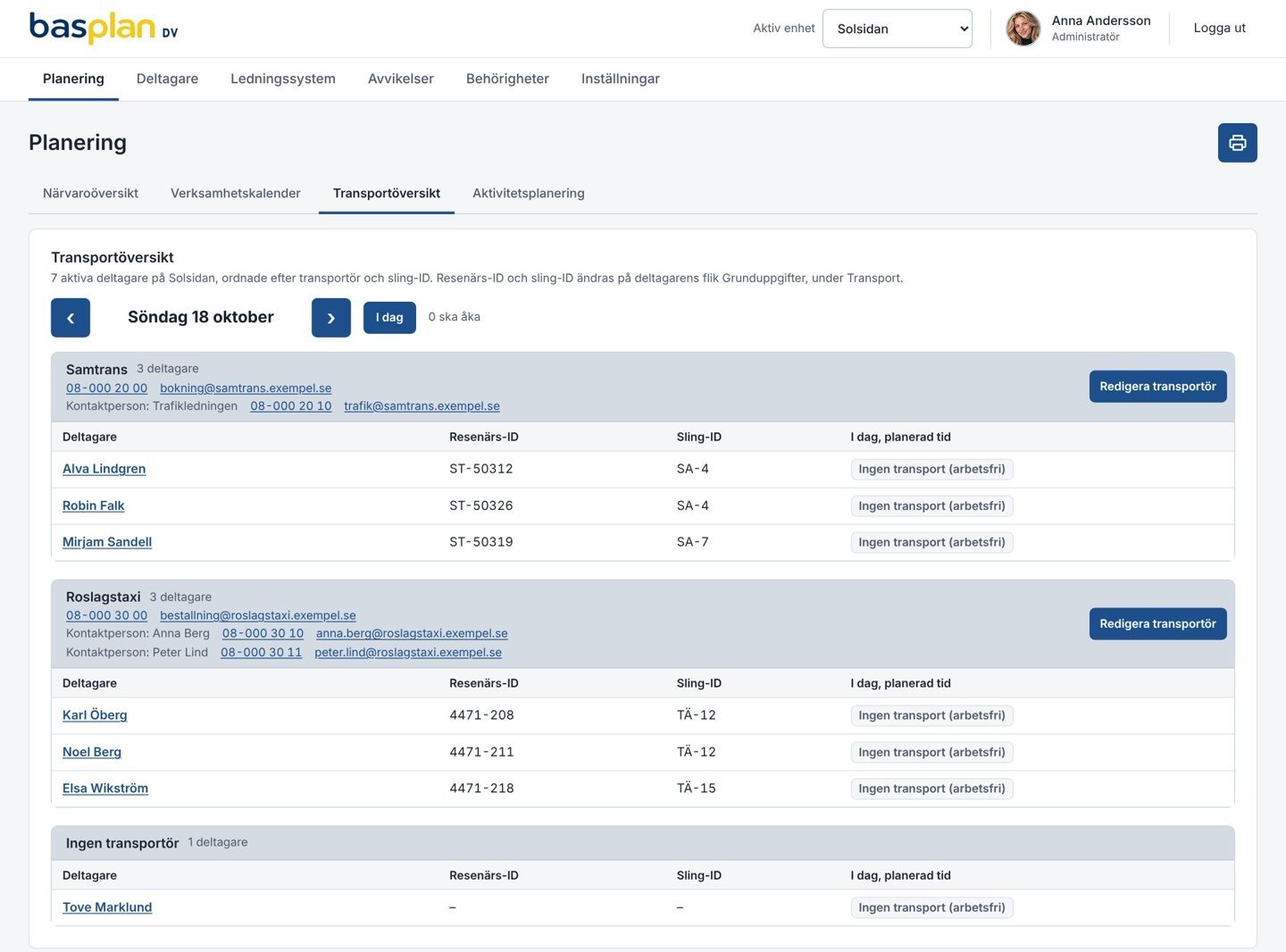This screenshot has height=952, width=1286.
Task: Click Sling-ID TÄ-15 for Elsa Wikström
Action: pyautogui.click(x=697, y=789)
